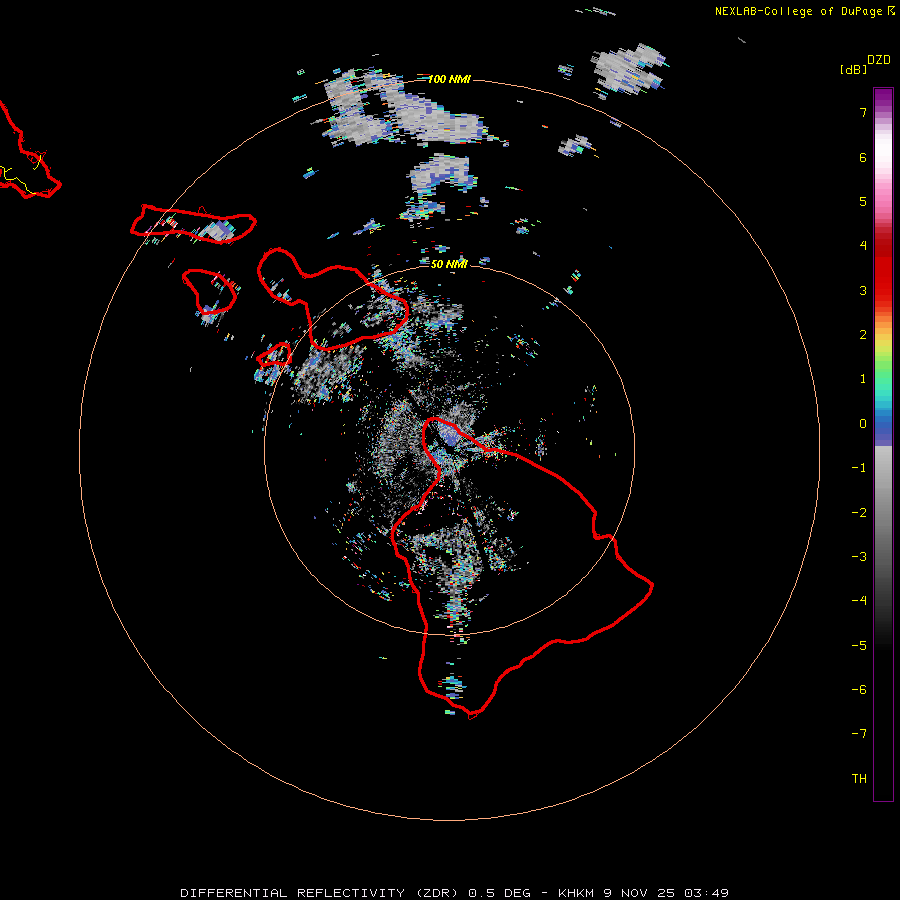Image resolution: width=900 pixels, height=900 pixels.
Task: Click the NEXLAB-College of DuPage watermark text
Action: point(798,11)
